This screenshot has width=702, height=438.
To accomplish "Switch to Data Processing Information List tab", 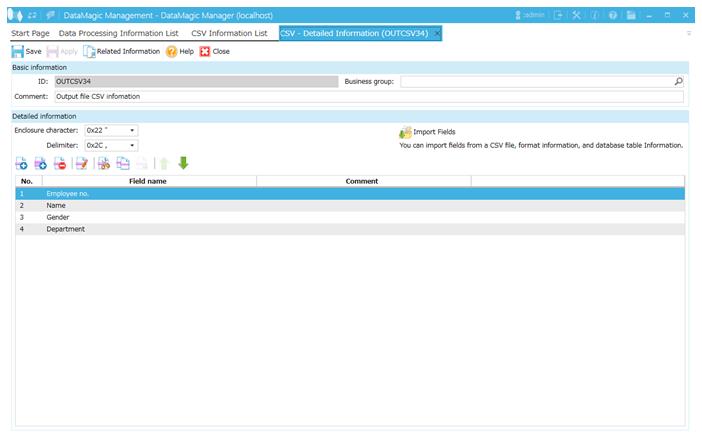I will coord(119,33).
